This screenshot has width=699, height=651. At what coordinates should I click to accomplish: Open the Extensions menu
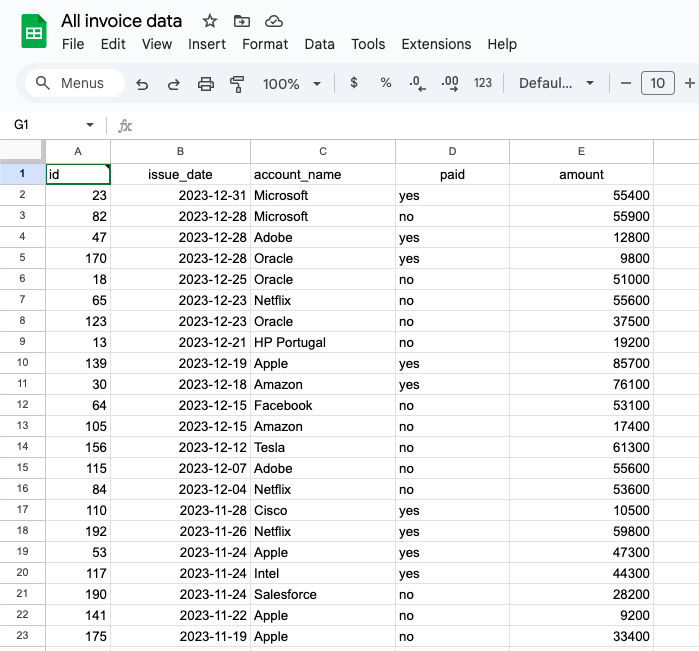point(436,44)
